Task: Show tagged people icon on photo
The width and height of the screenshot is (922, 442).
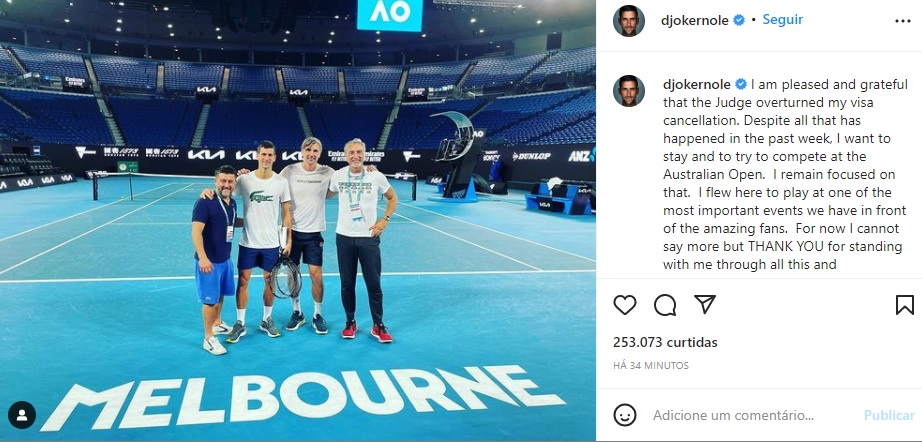Action: (22, 415)
